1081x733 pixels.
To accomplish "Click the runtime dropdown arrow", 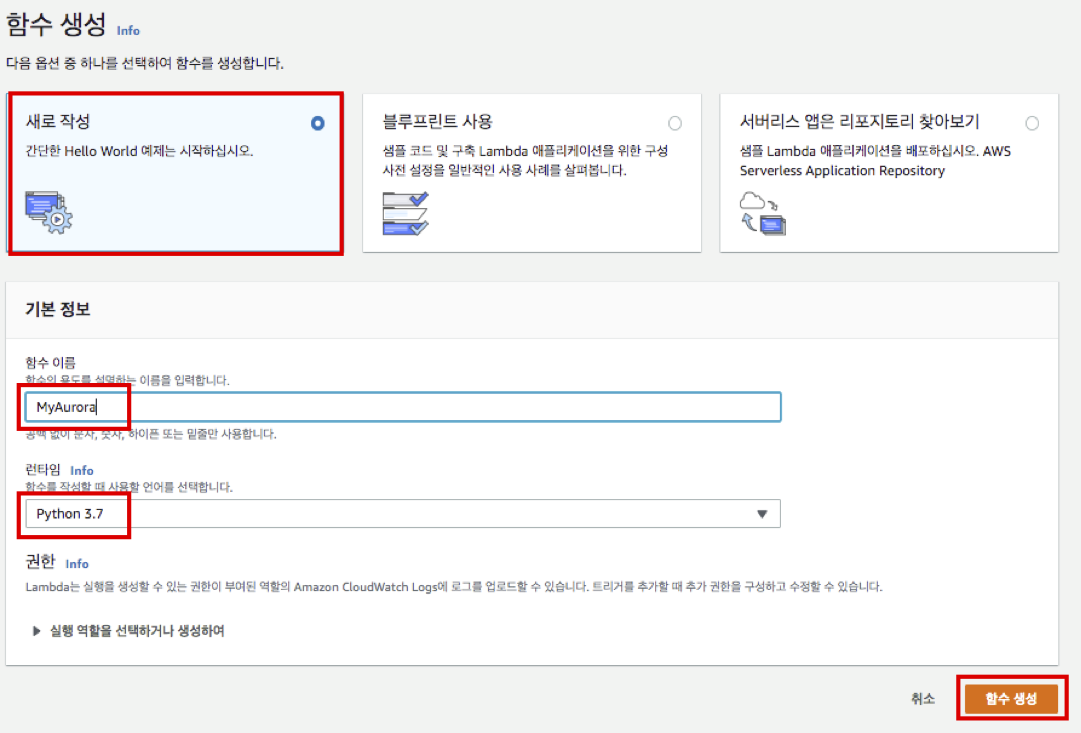I will pos(761,514).
